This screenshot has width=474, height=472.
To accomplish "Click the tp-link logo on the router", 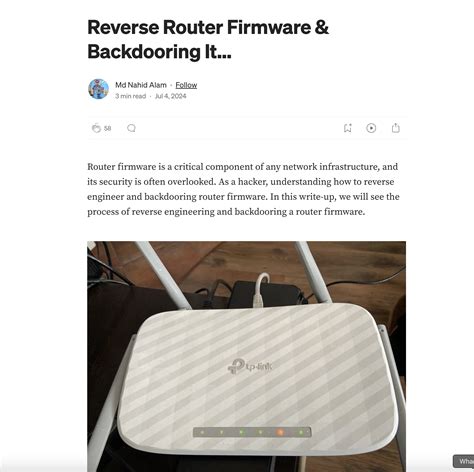I will 250,366.
